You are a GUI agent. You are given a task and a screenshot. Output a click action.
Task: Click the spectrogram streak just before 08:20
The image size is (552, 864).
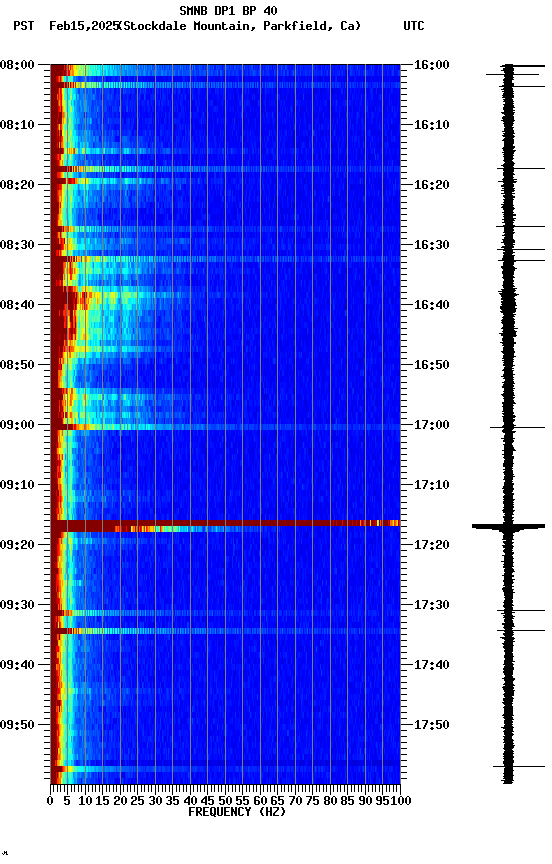coord(225,169)
